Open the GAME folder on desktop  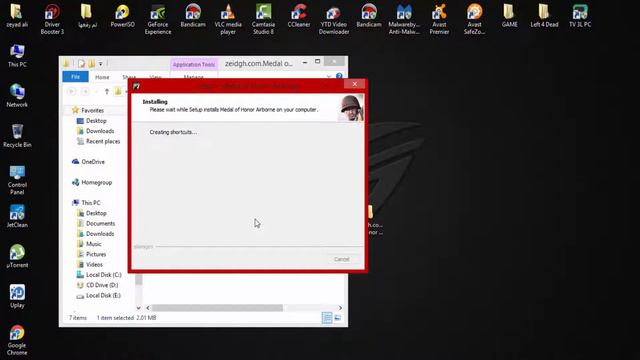(509, 16)
